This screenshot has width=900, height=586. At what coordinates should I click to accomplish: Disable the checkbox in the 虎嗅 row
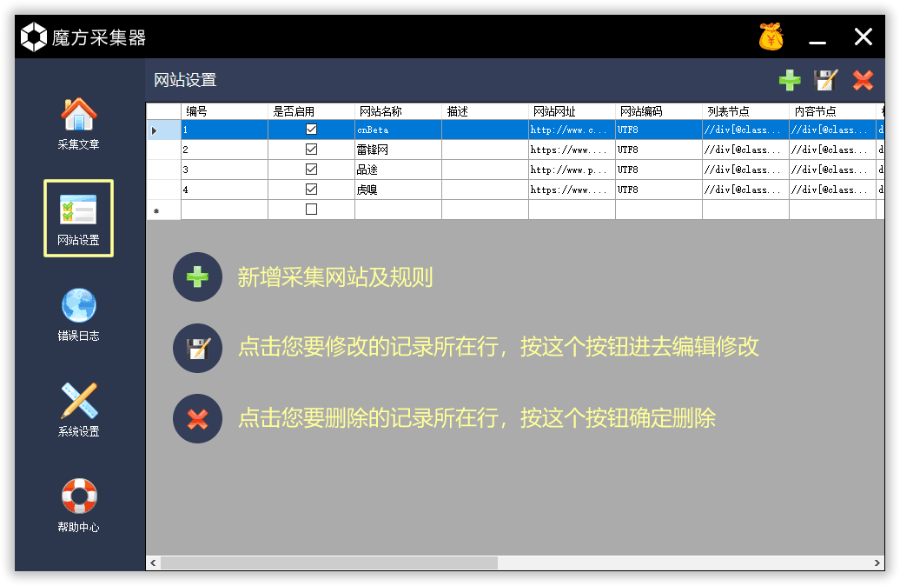pos(311,190)
